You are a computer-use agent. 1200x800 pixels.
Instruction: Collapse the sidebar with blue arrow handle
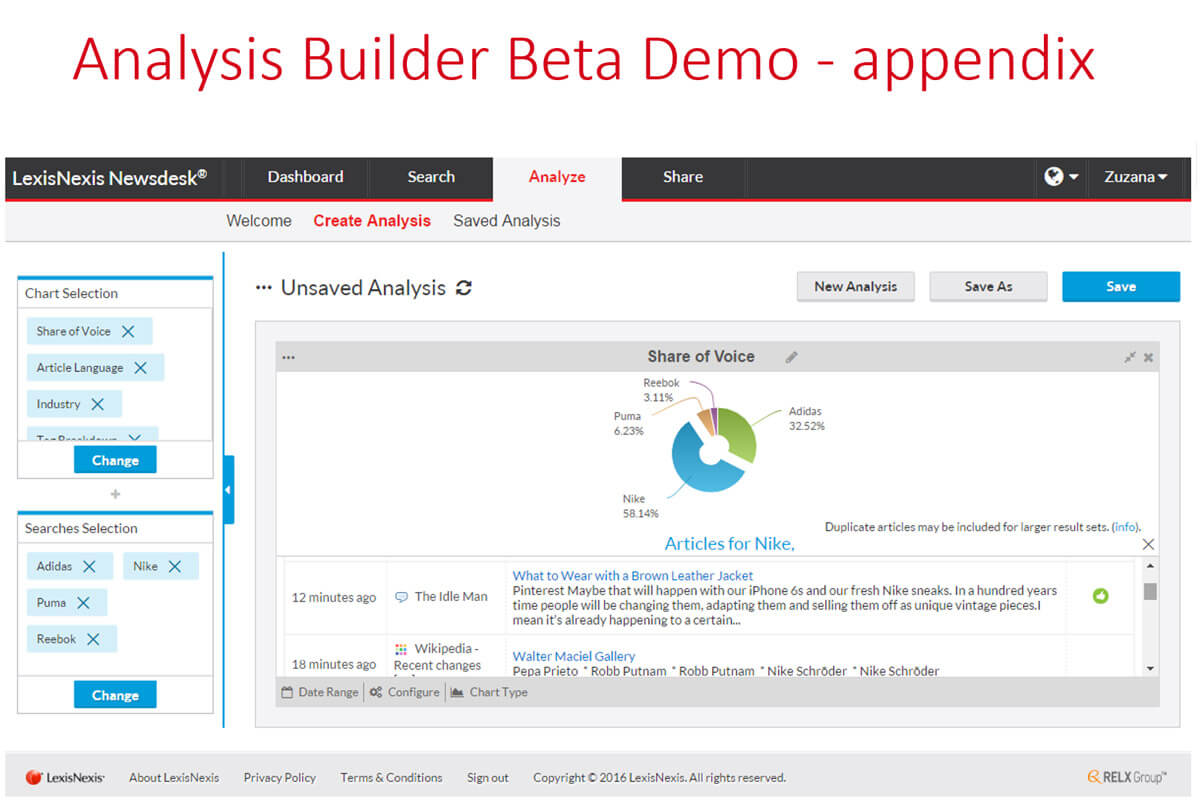(228, 490)
